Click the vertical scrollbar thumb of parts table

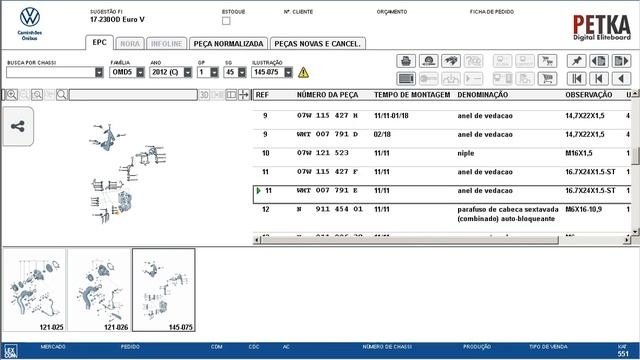click(x=636, y=156)
